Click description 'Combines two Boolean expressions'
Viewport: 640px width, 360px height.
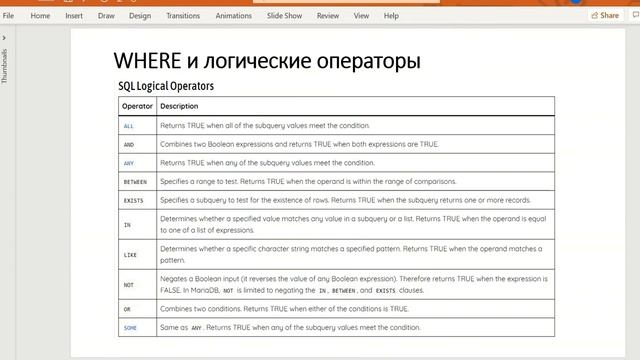(299, 144)
